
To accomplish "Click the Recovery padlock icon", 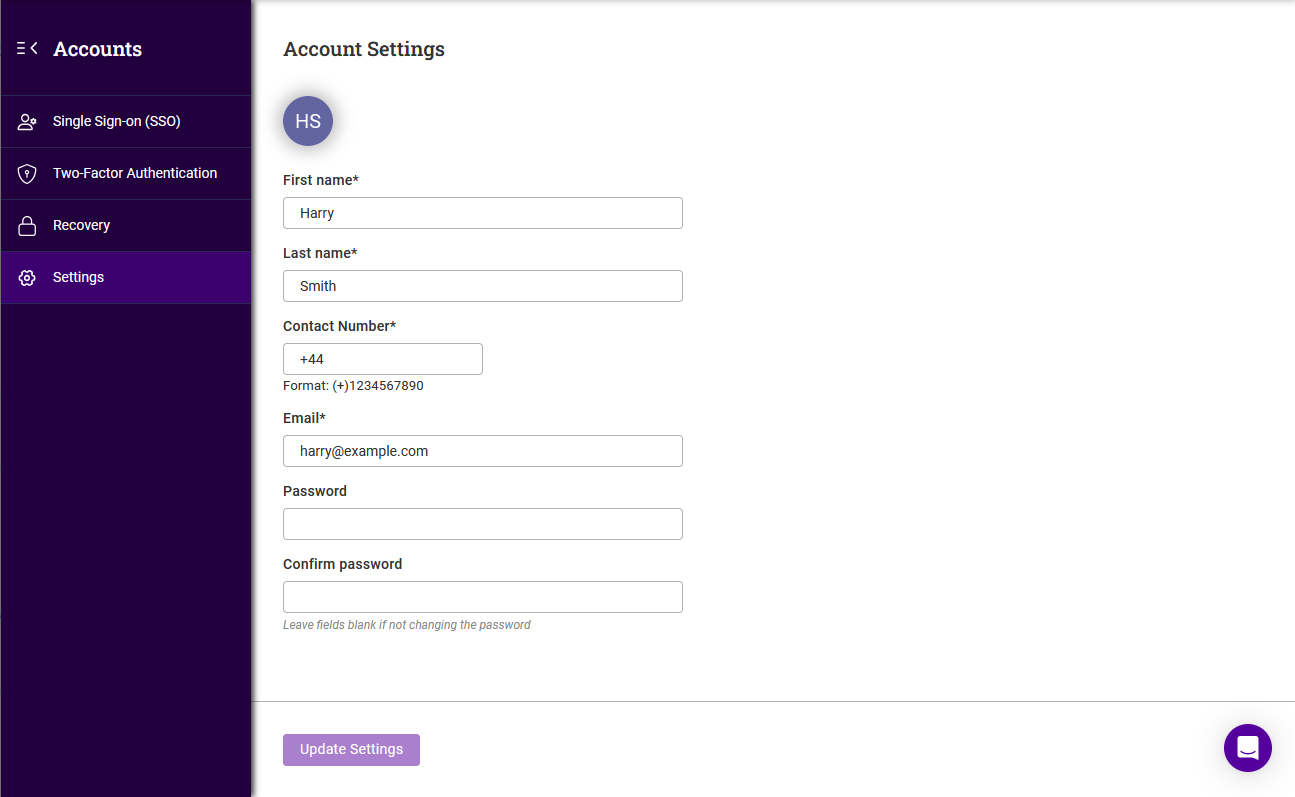I will 28,226.
